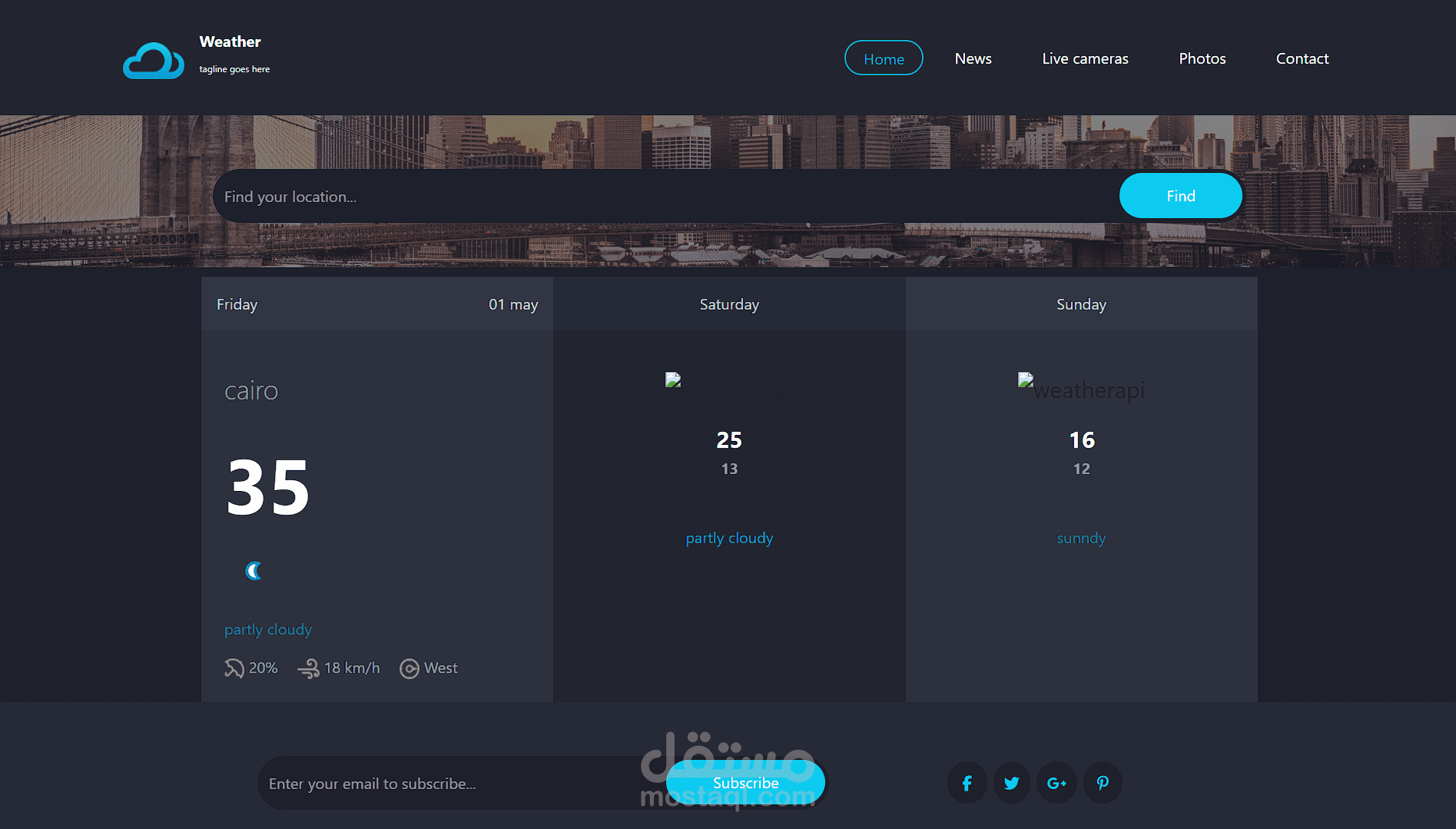Click the wind icon beside 18 km/h
Image resolution: width=1456 pixels, height=829 pixels.
tap(308, 668)
